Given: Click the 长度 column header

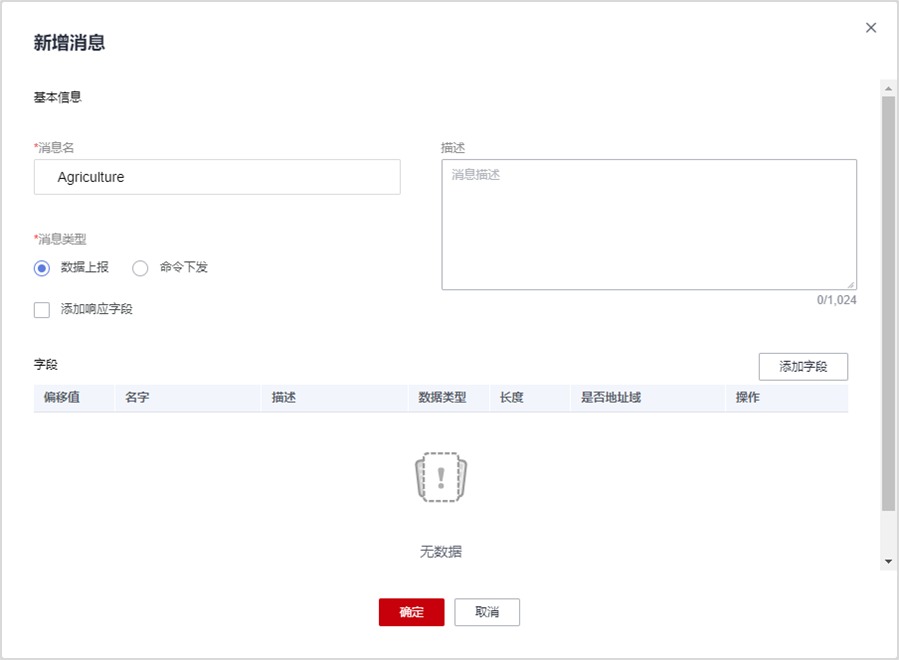Looking at the screenshot, I should click(x=512, y=398).
